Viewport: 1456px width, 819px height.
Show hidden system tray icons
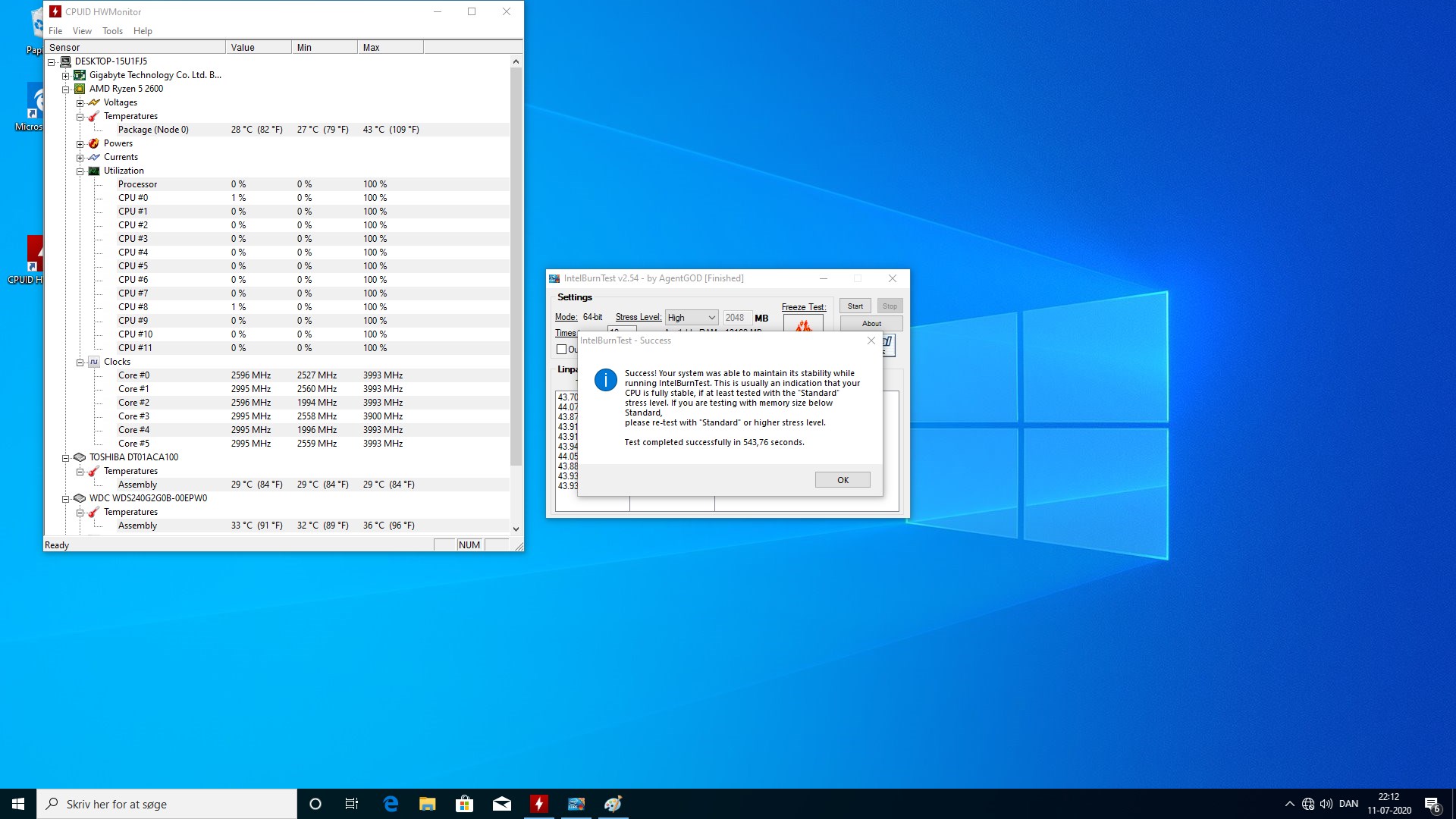[1289, 804]
